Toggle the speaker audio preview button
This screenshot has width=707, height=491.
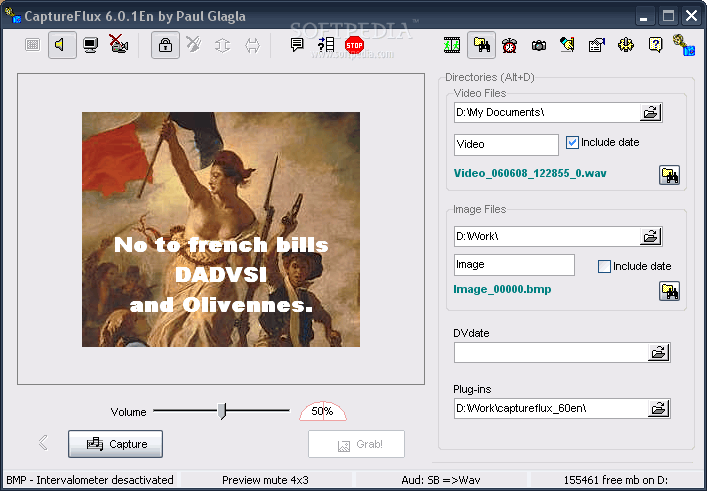(62, 45)
